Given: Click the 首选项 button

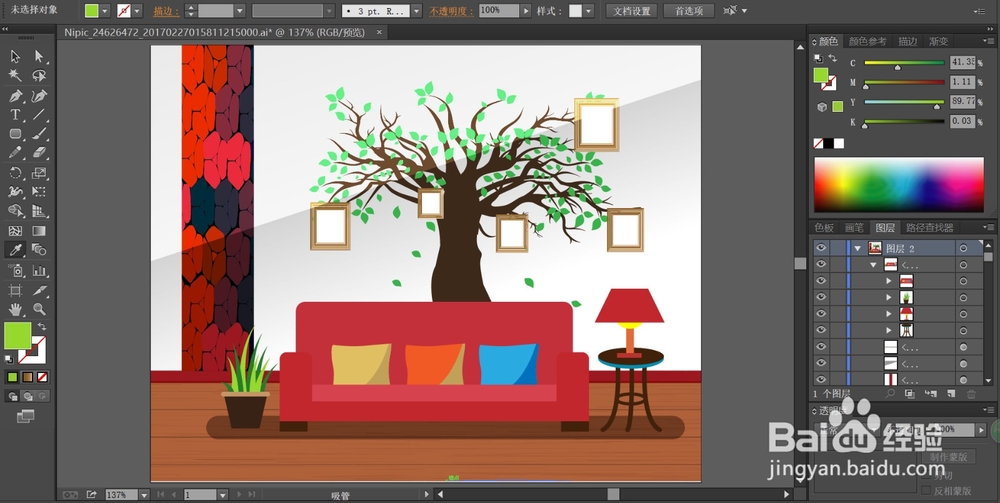Looking at the screenshot, I should pos(689,11).
